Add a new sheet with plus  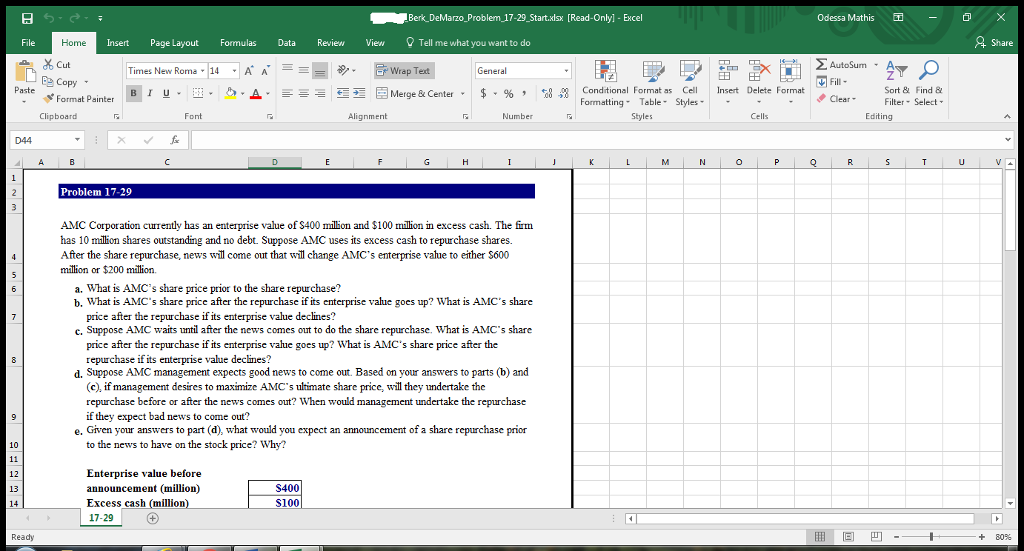pyautogui.click(x=153, y=518)
